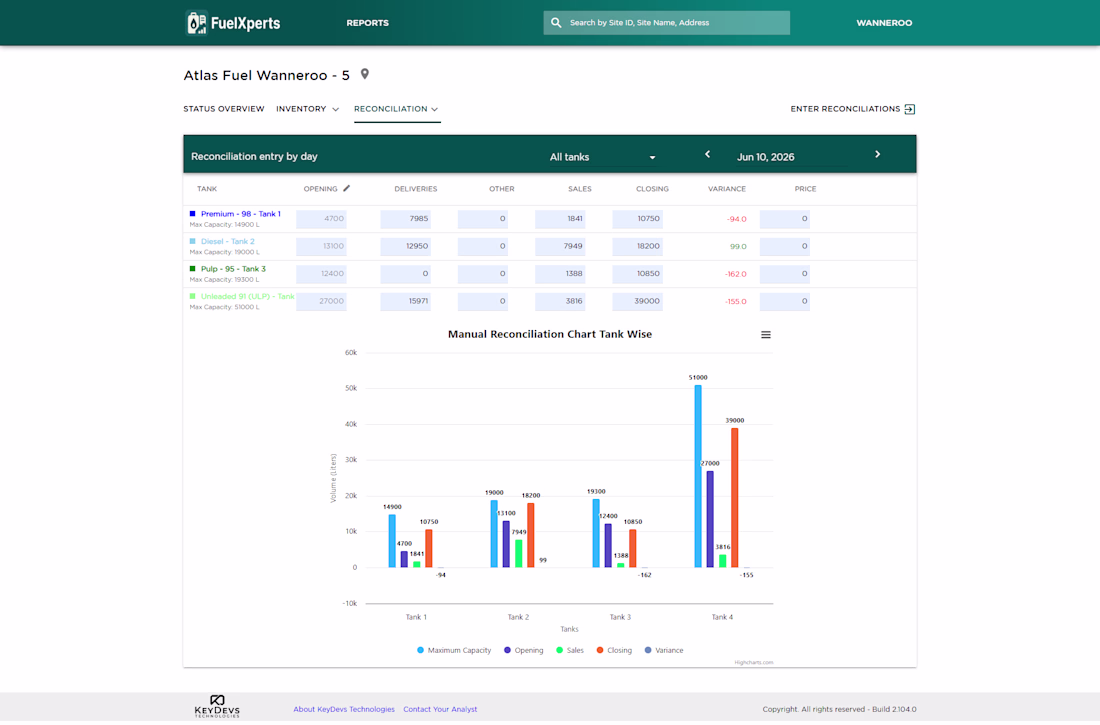This screenshot has width=1100, height=725.
Task: Click the 27000 opening bar for Tank 4
Action: point(710,519)
